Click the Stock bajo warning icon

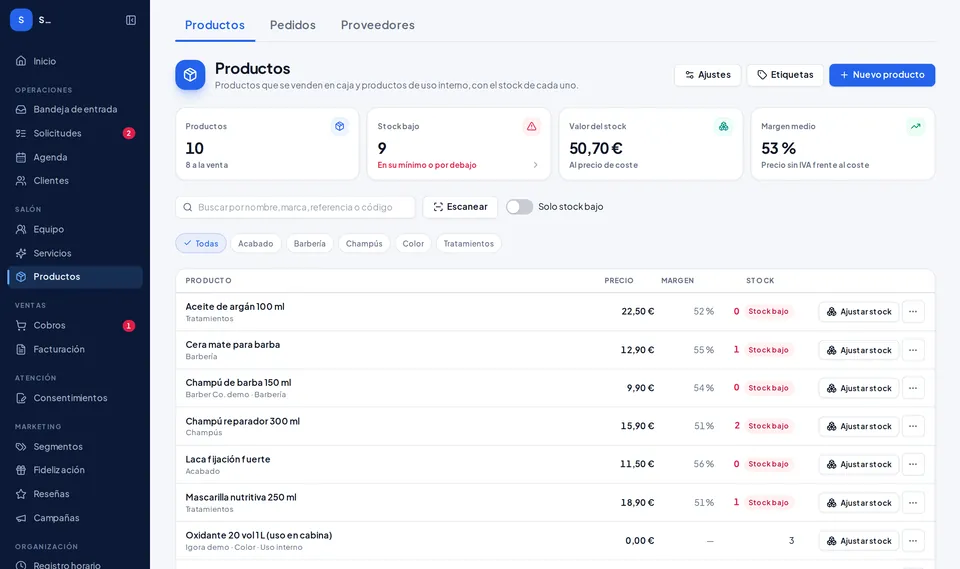click(531, 126)
